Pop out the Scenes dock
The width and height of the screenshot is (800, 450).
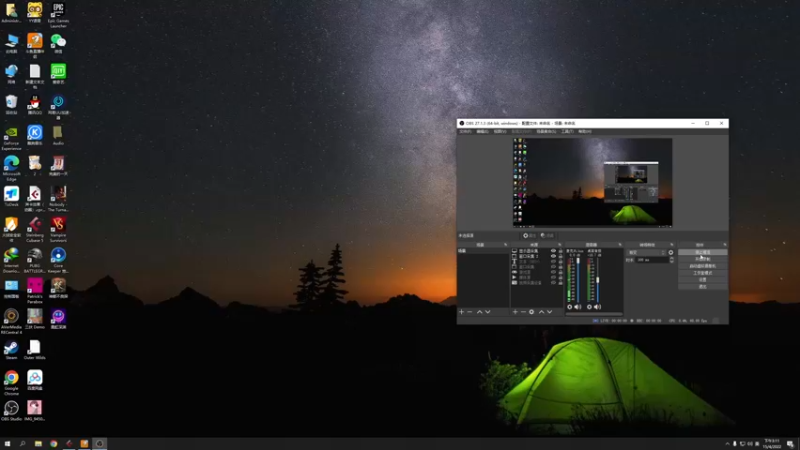[506, 245]
